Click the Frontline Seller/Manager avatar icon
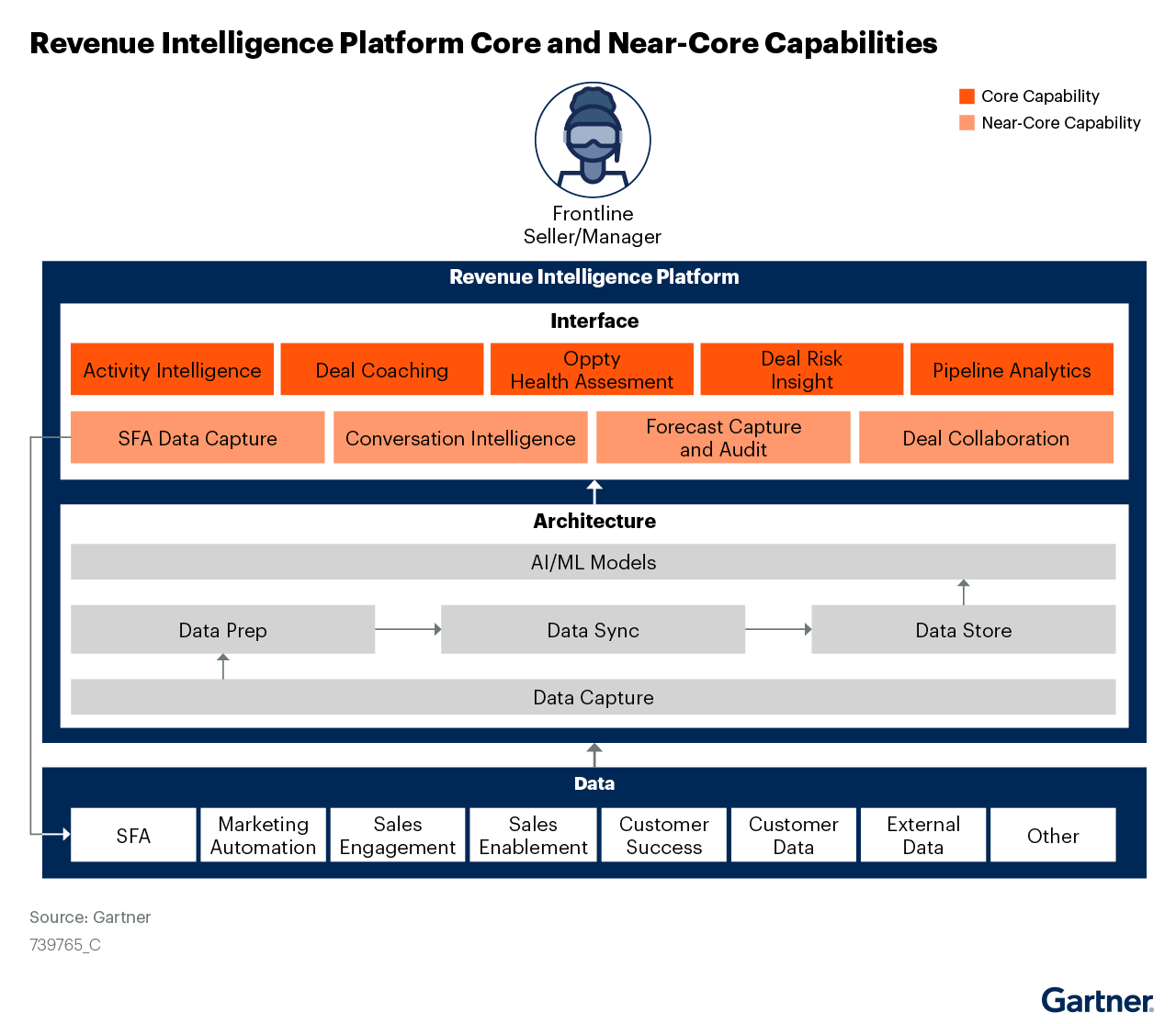Viewport: 1176px width, 1024px height. click(x=593, y=140)
